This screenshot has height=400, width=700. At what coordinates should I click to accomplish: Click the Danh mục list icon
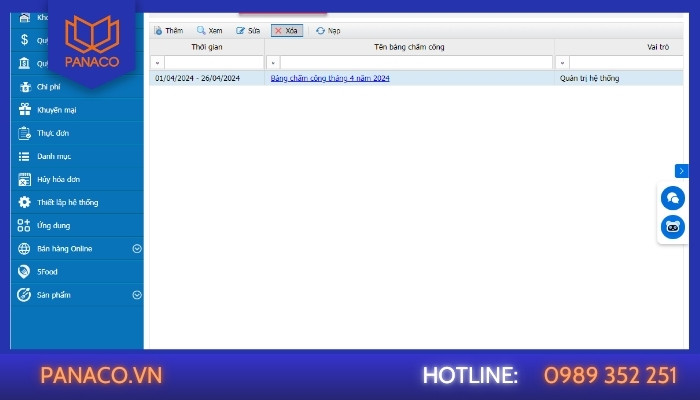[x=24, y=156]
